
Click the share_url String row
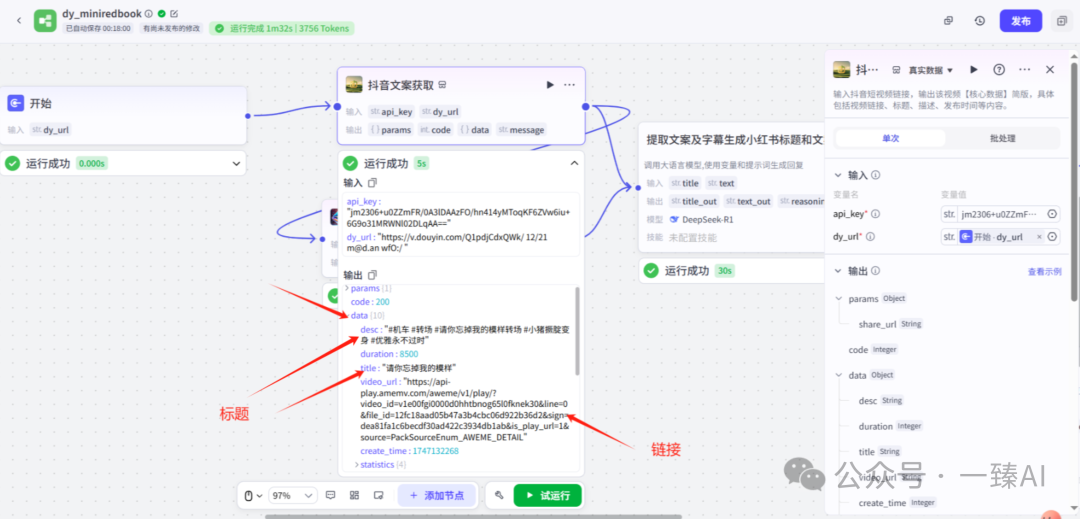pyautogui.click(x=890, y=324)
